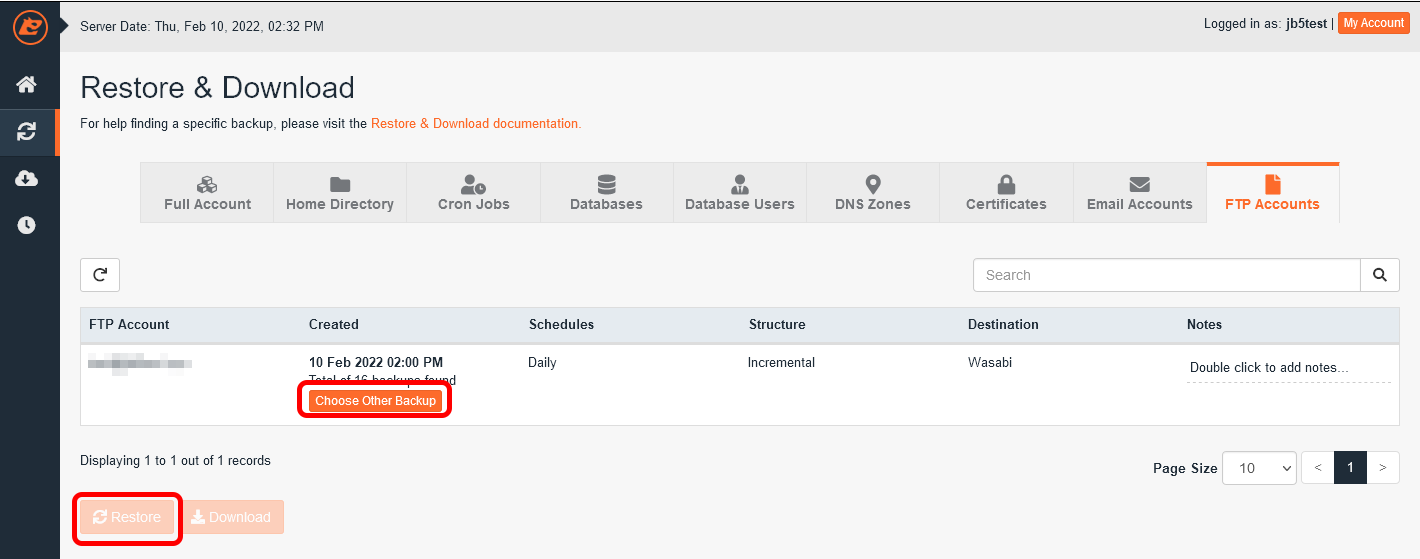Go to next page arrow
The width and height of the screenshot is (1420, 559).
[x=1383, y=468]
